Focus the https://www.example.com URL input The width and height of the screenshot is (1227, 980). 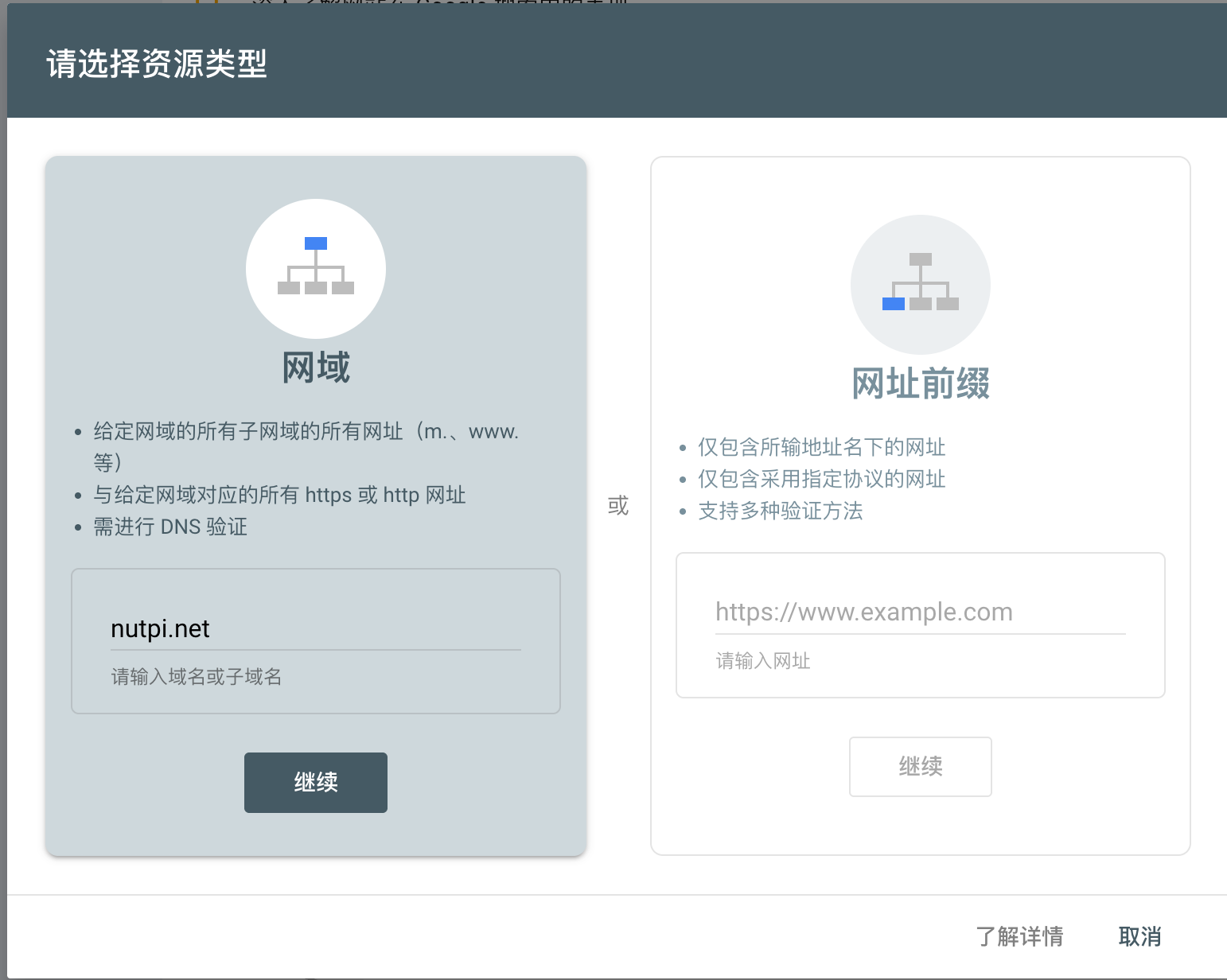(921, 612)
